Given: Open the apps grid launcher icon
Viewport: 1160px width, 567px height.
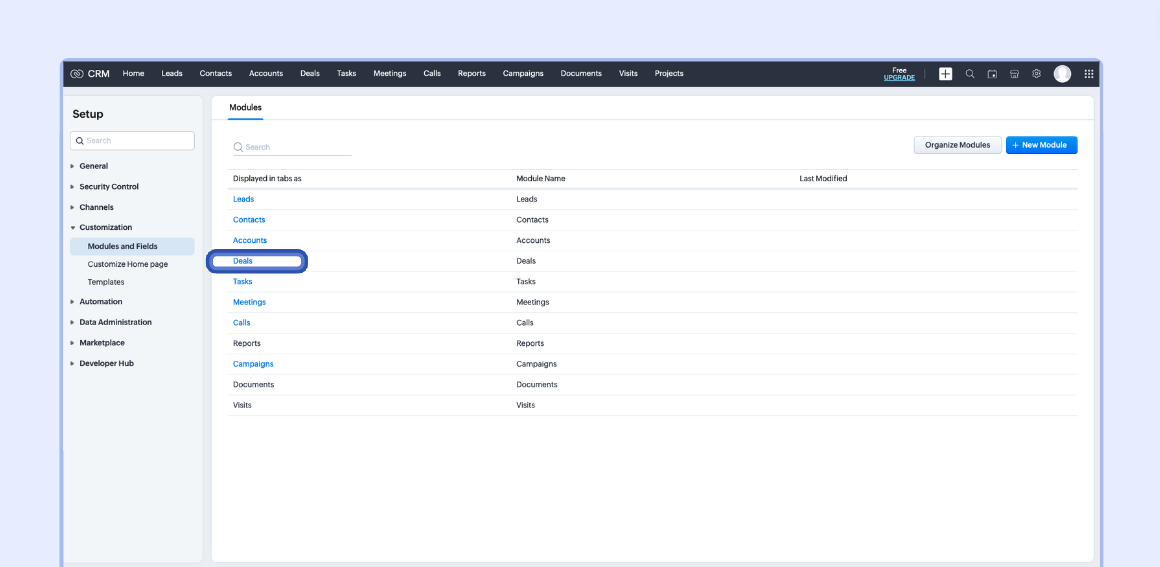Looking at the screenshot, I should [1088, 74].
